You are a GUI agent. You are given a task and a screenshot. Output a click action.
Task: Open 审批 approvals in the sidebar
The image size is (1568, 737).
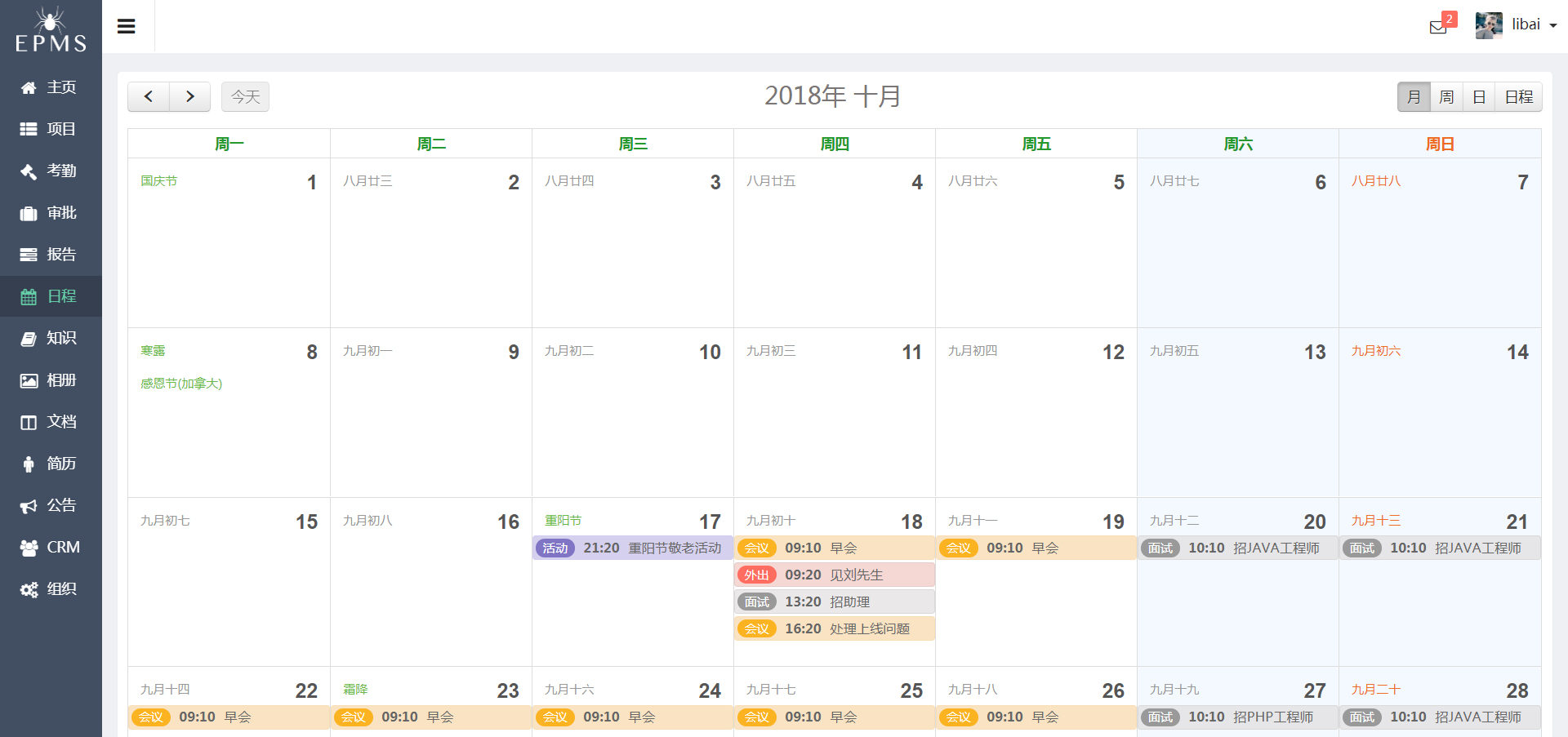(x=51, y=213)
